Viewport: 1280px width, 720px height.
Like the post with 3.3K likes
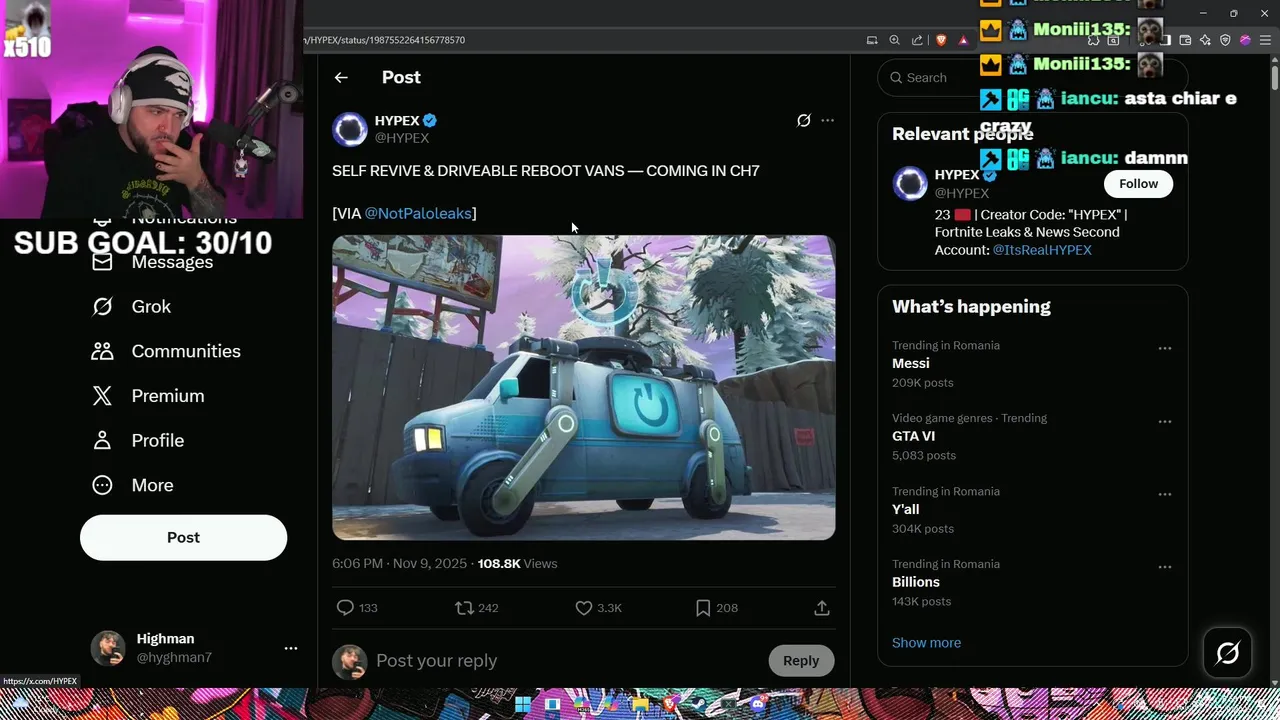(584, 607)
